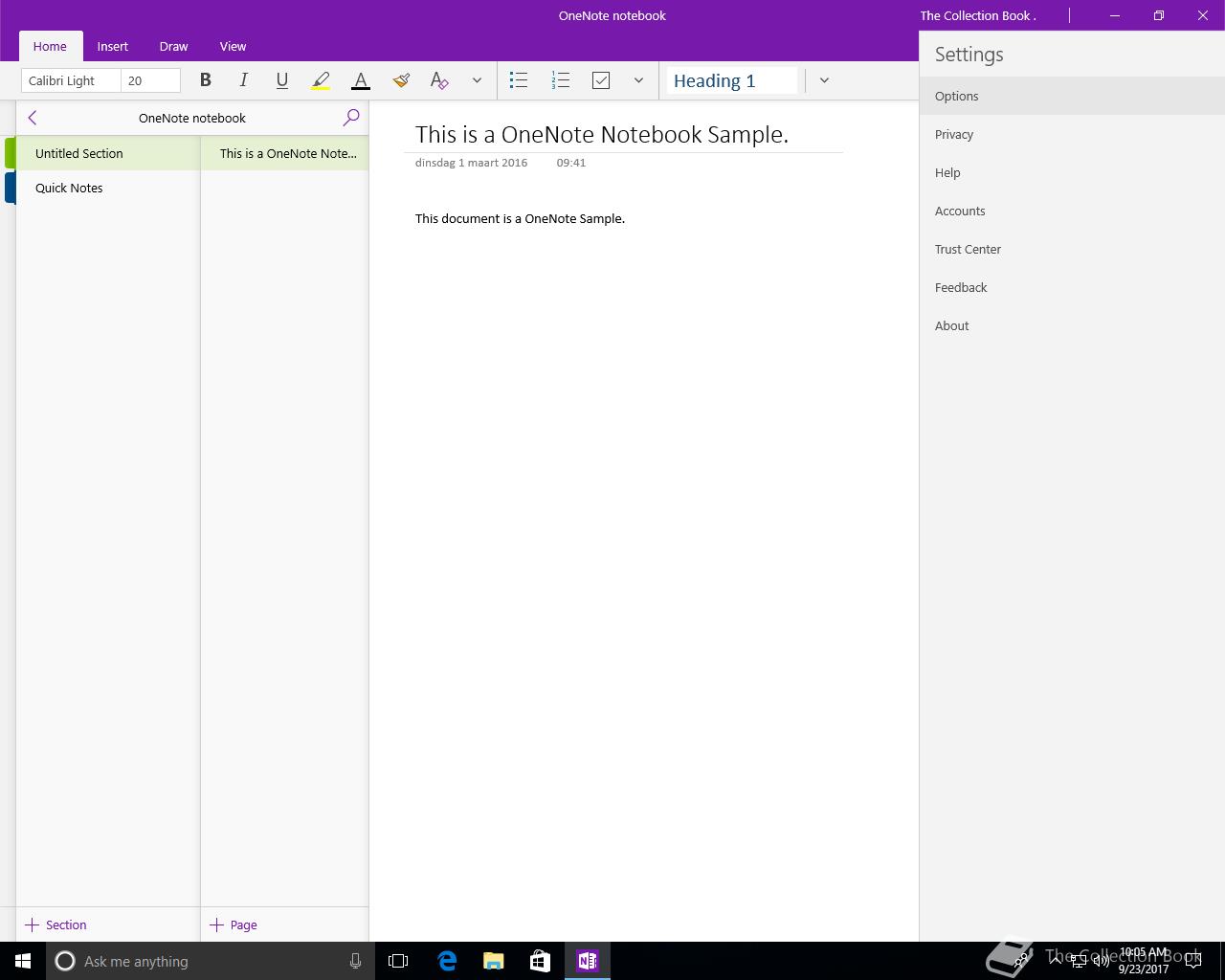Switch to the Insert tab
The width and height of the screenshot is (1225, 980).
(x=113, y=46)
